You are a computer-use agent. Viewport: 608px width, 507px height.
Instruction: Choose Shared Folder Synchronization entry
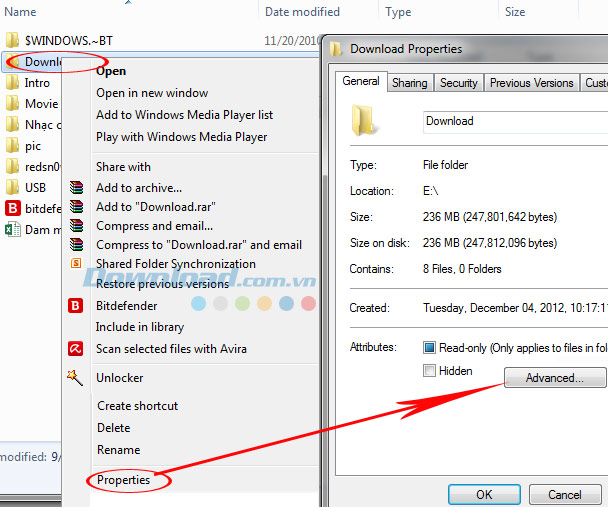click(176, 264)
